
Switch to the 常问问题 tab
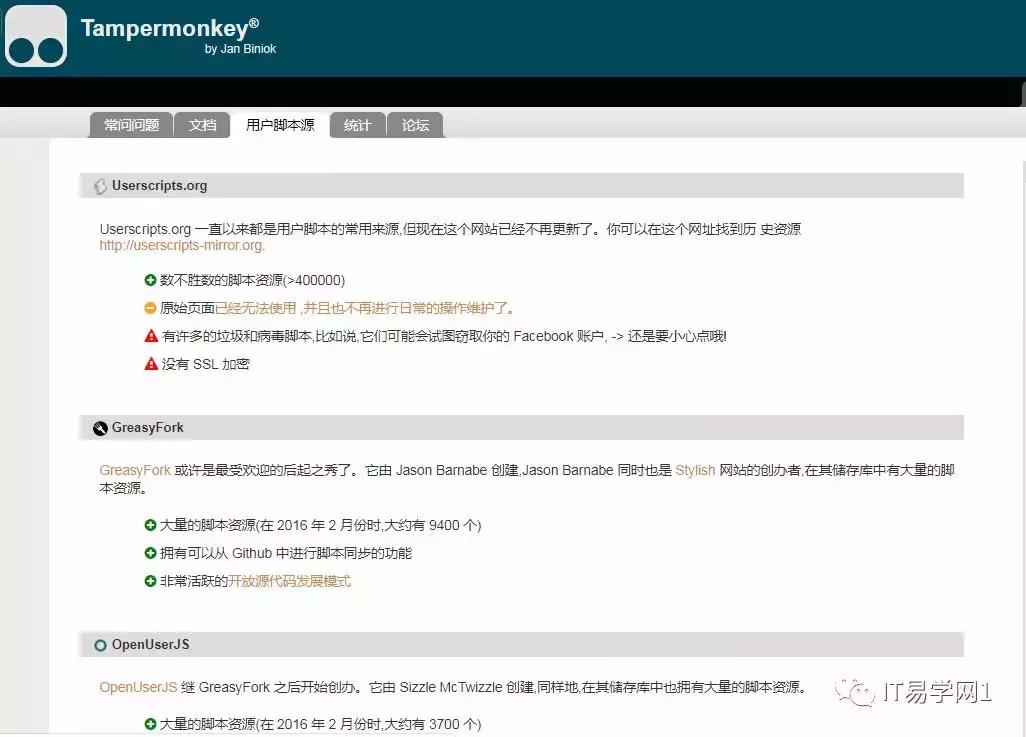coord(130,124)
